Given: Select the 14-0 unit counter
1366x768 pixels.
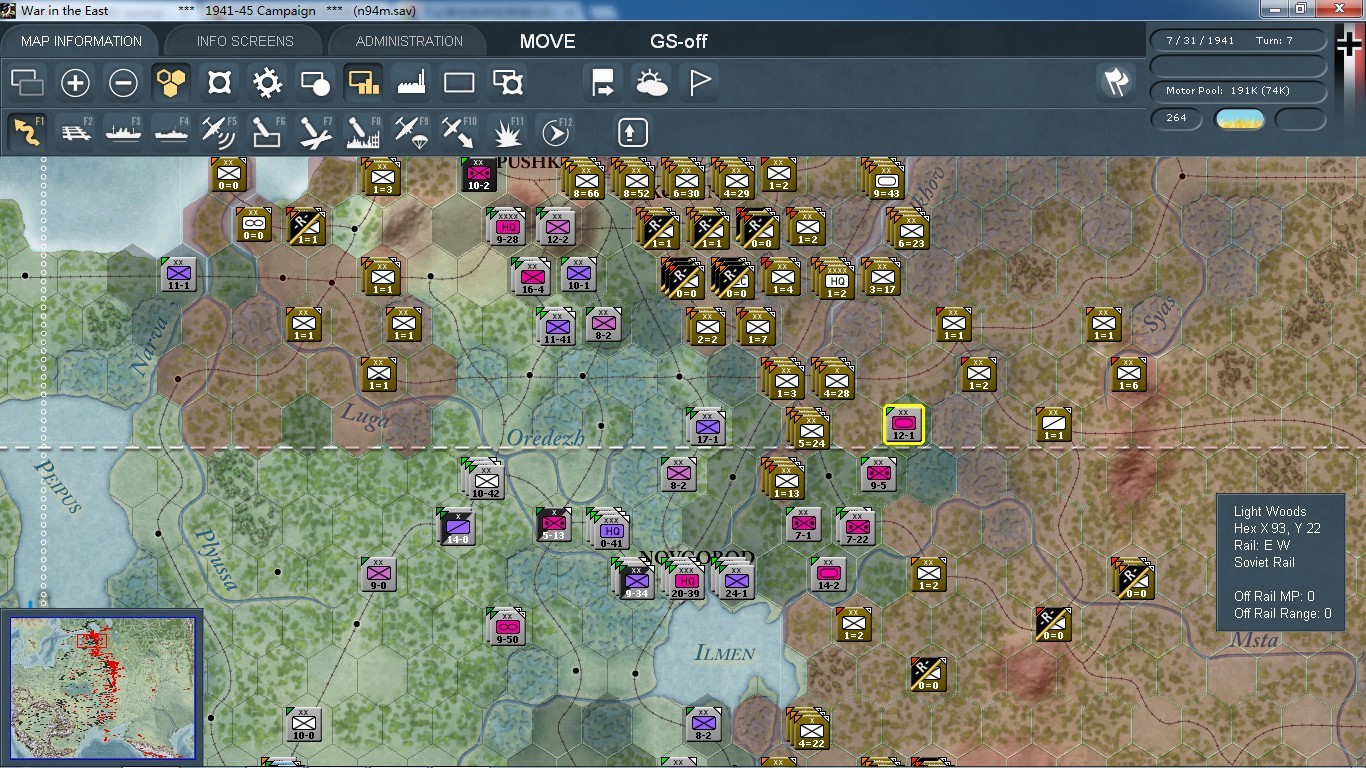Looking at the screenshot, I should 457,527.
